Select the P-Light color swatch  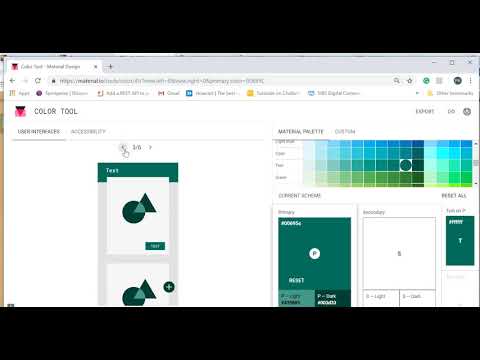(296, 298)
